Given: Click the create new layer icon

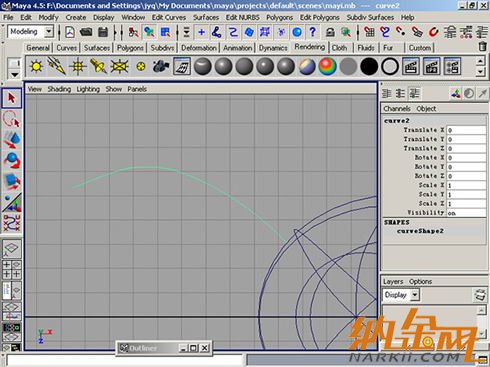Looking at the screenshot, I should pos(480,295).
